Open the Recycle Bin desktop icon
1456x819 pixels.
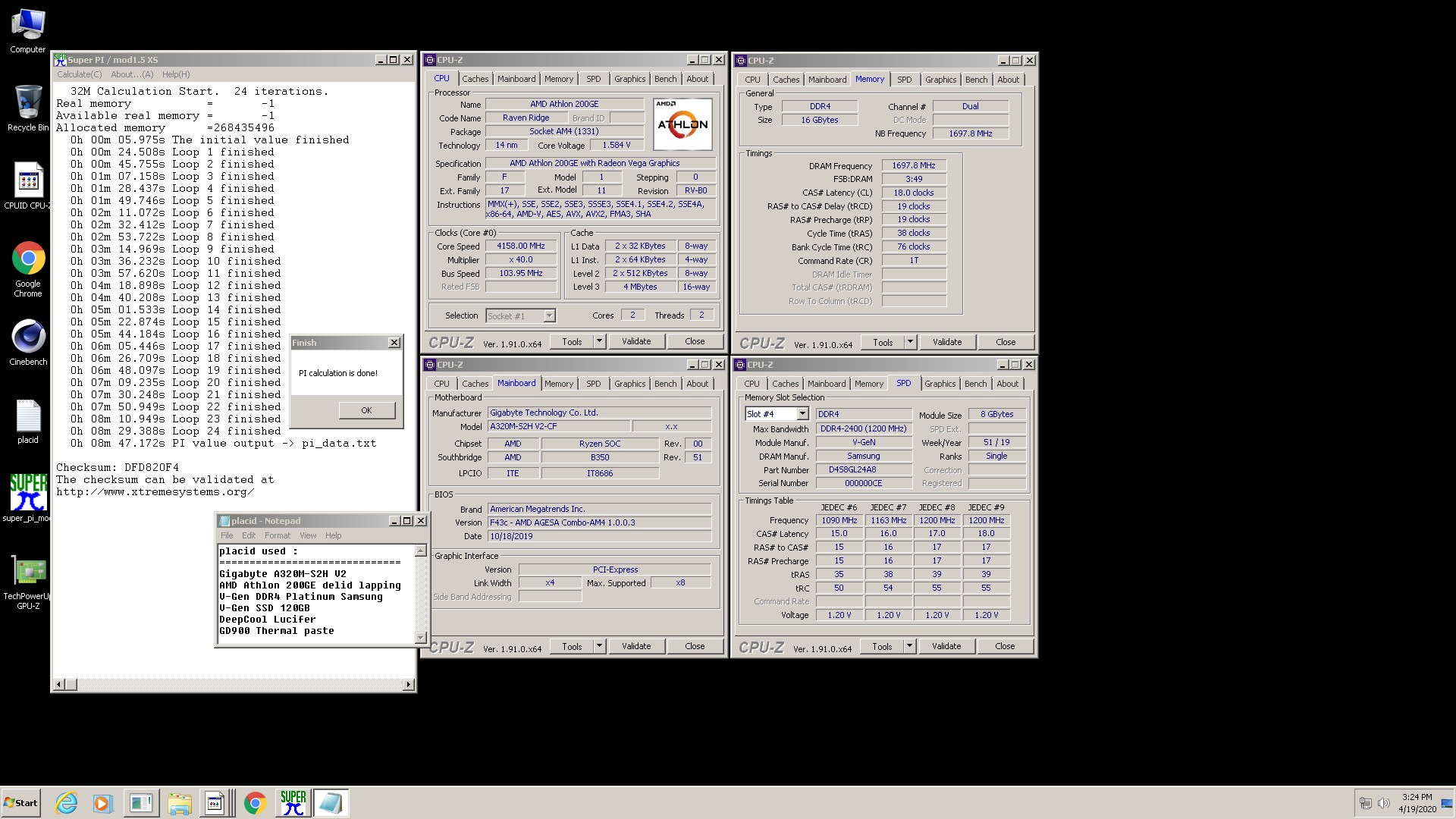click(x=28, y=108)
